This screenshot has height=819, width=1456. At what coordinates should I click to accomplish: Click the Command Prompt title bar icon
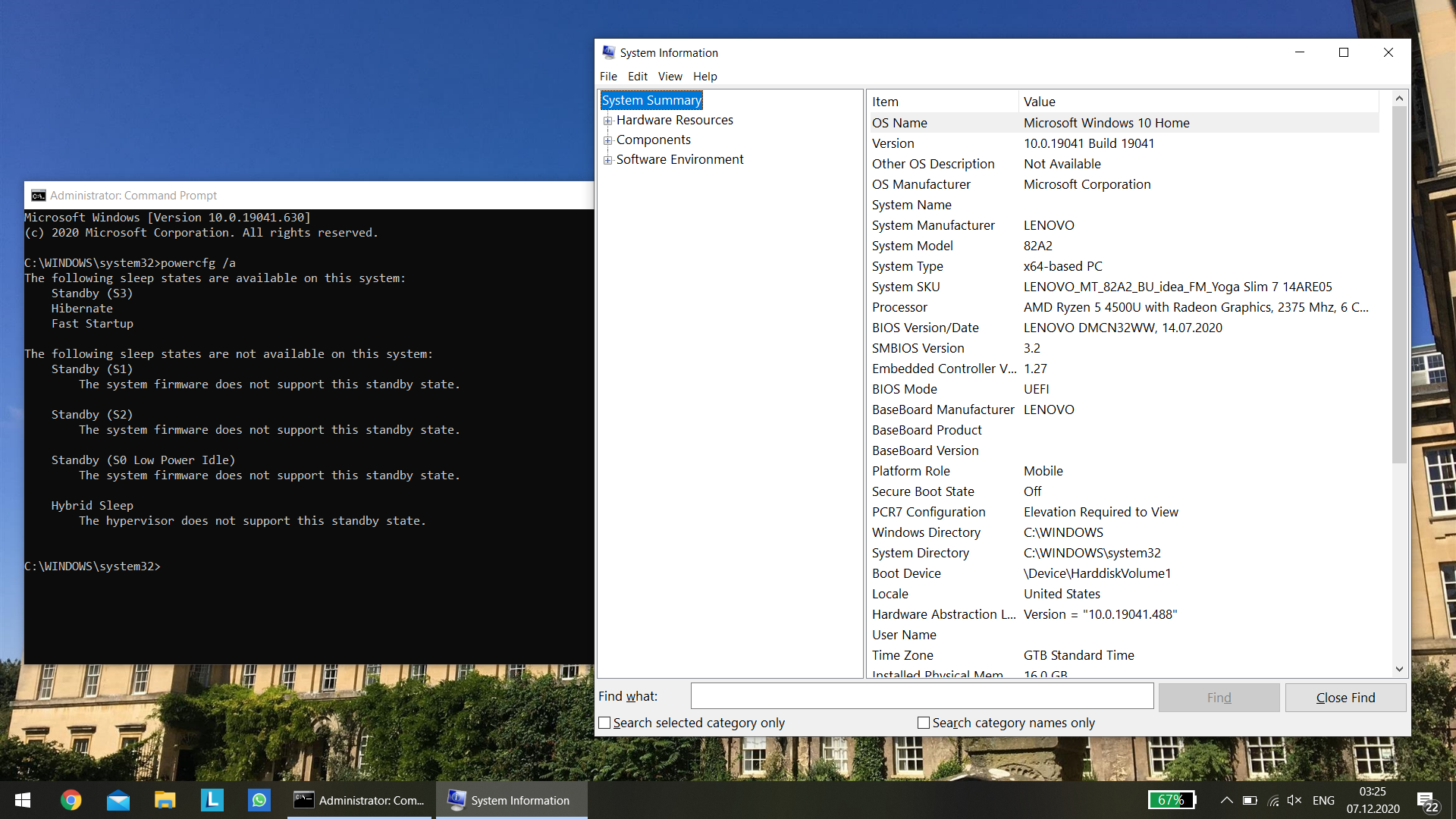[x=38, y=196]
